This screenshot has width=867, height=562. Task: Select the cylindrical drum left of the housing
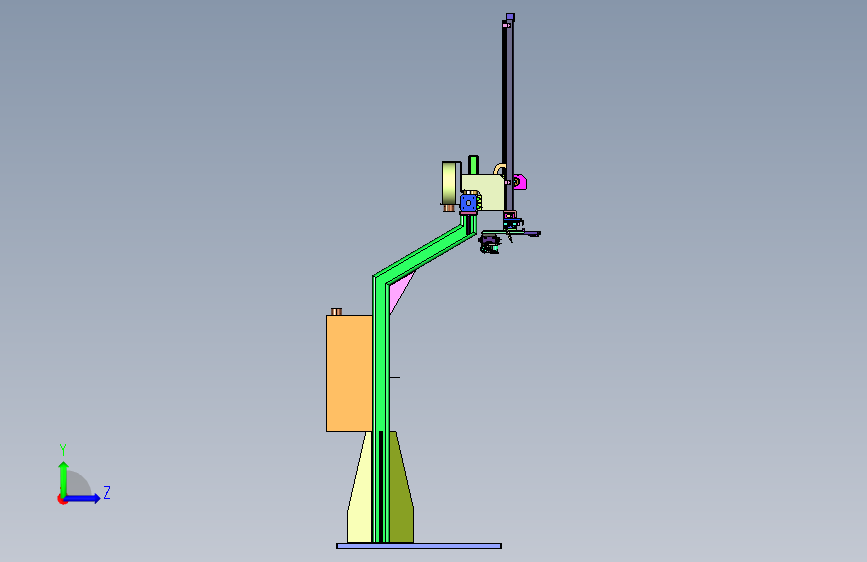tap(451, 183)
